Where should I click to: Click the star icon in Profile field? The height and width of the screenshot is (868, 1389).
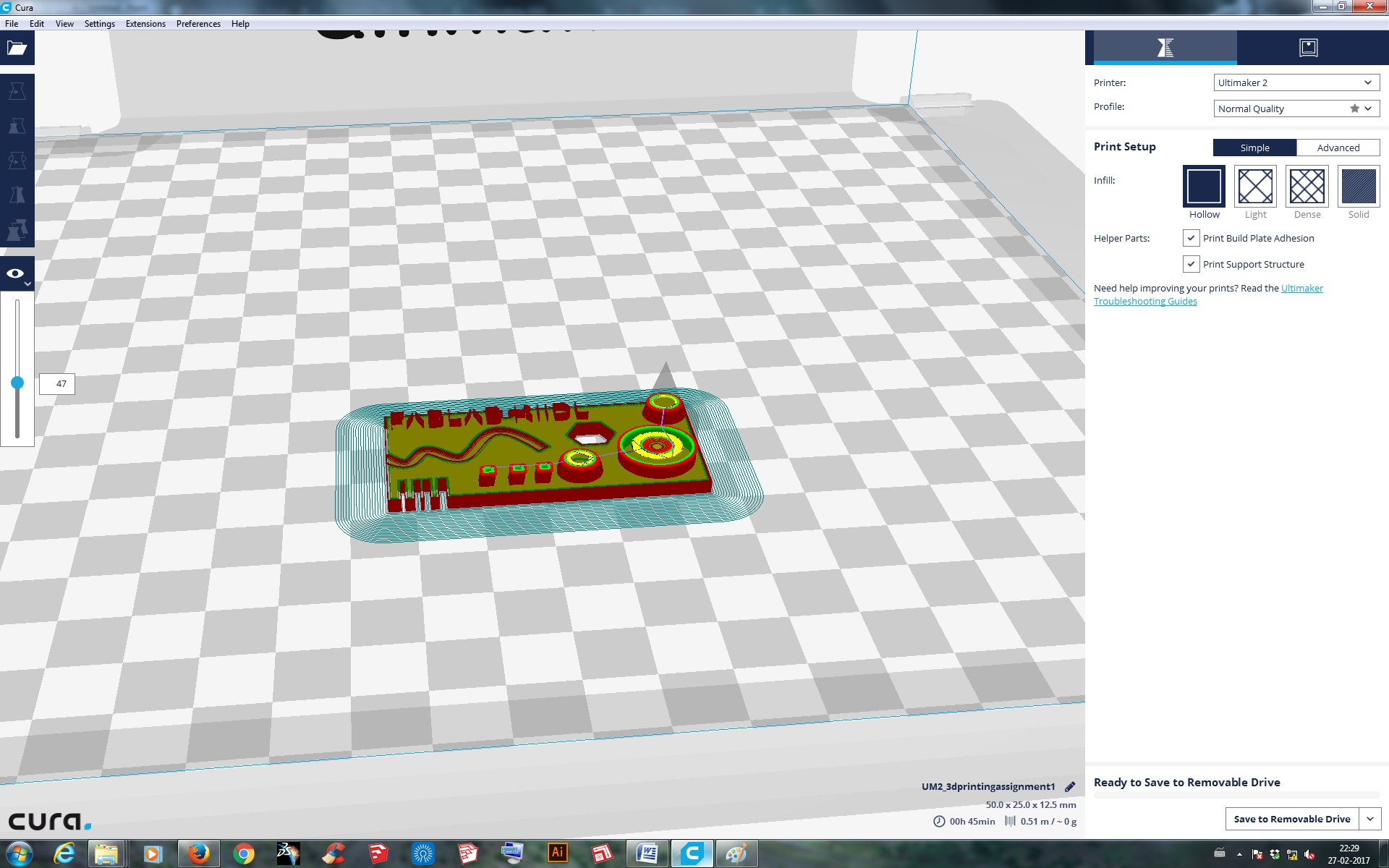point(1354,109)
